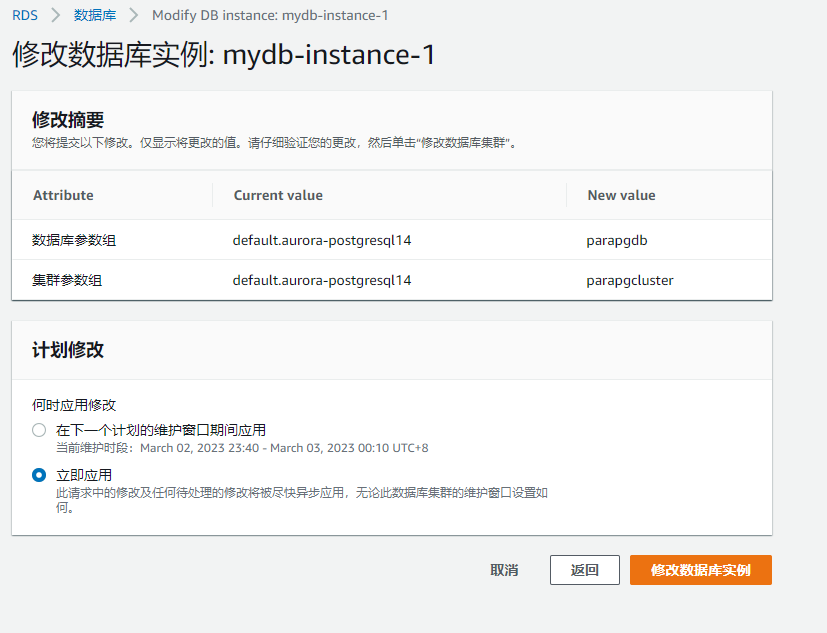Image resolution: width=827 pixels, height=633 pixels.
Task: Click new value parapgdb
Action: point(617,241)
